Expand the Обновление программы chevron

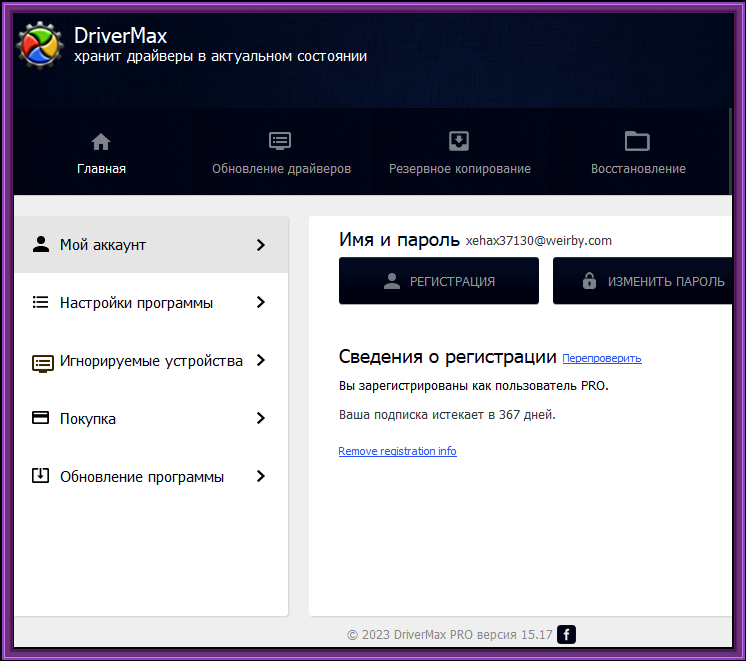tap(260, 476)
